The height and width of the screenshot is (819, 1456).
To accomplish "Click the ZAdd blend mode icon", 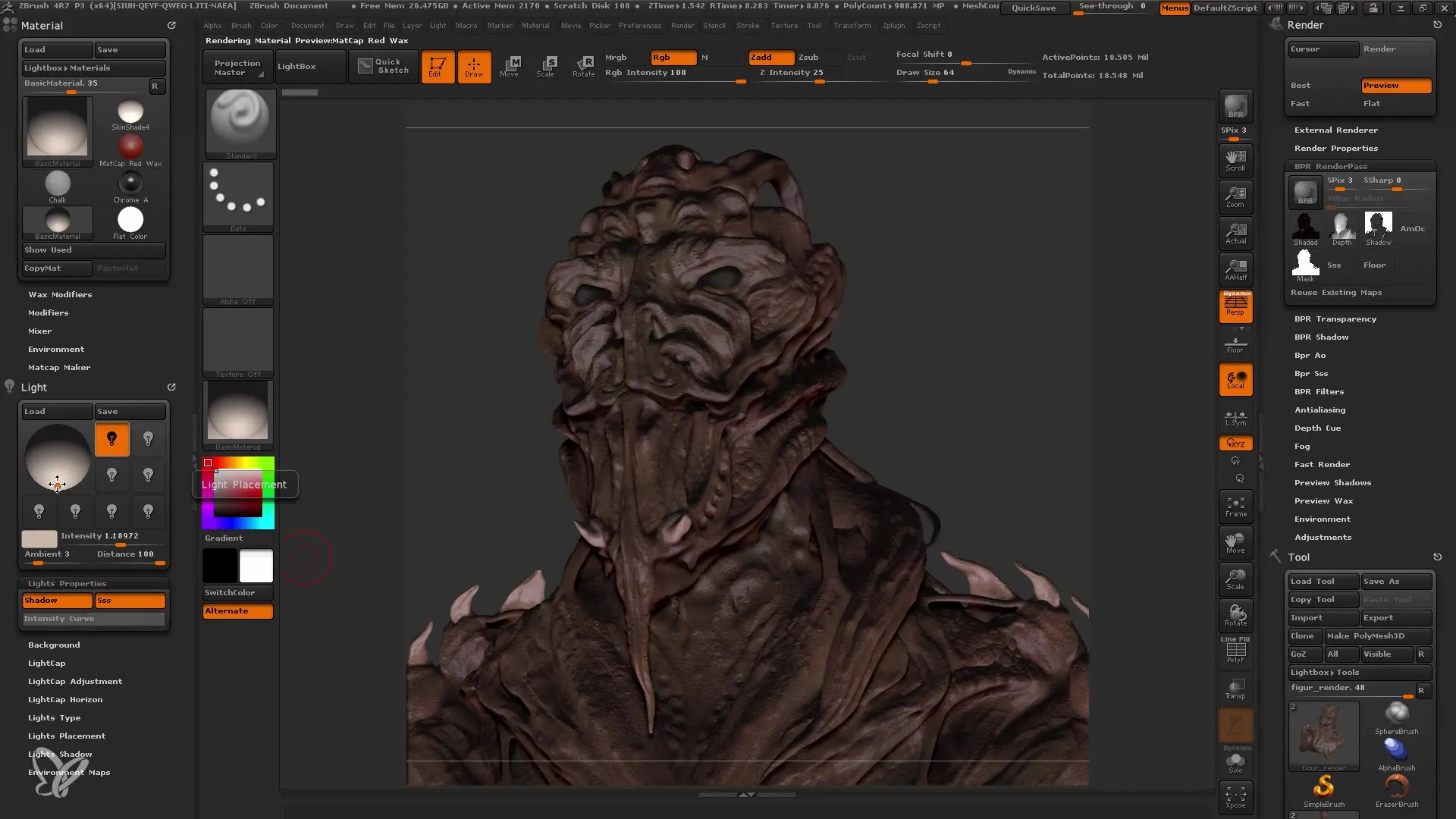I will (763, 57).
